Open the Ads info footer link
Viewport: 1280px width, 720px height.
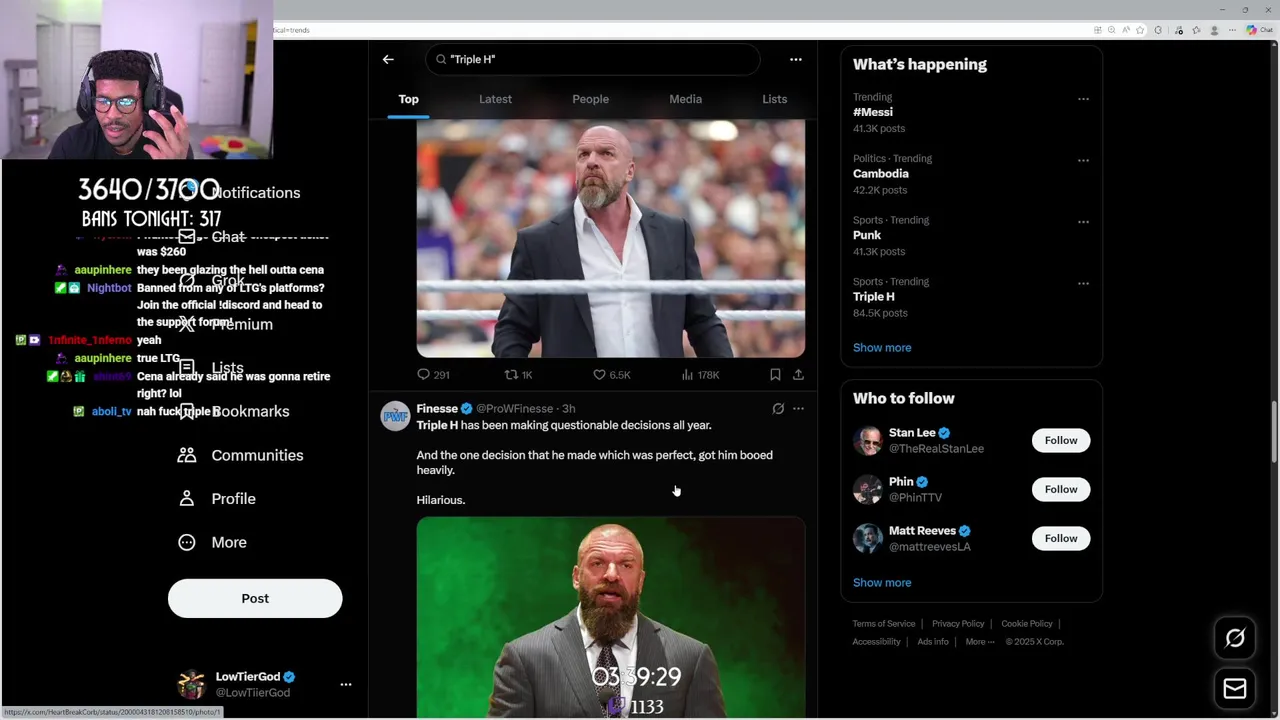pyautogui.click(x=933, y=642)
